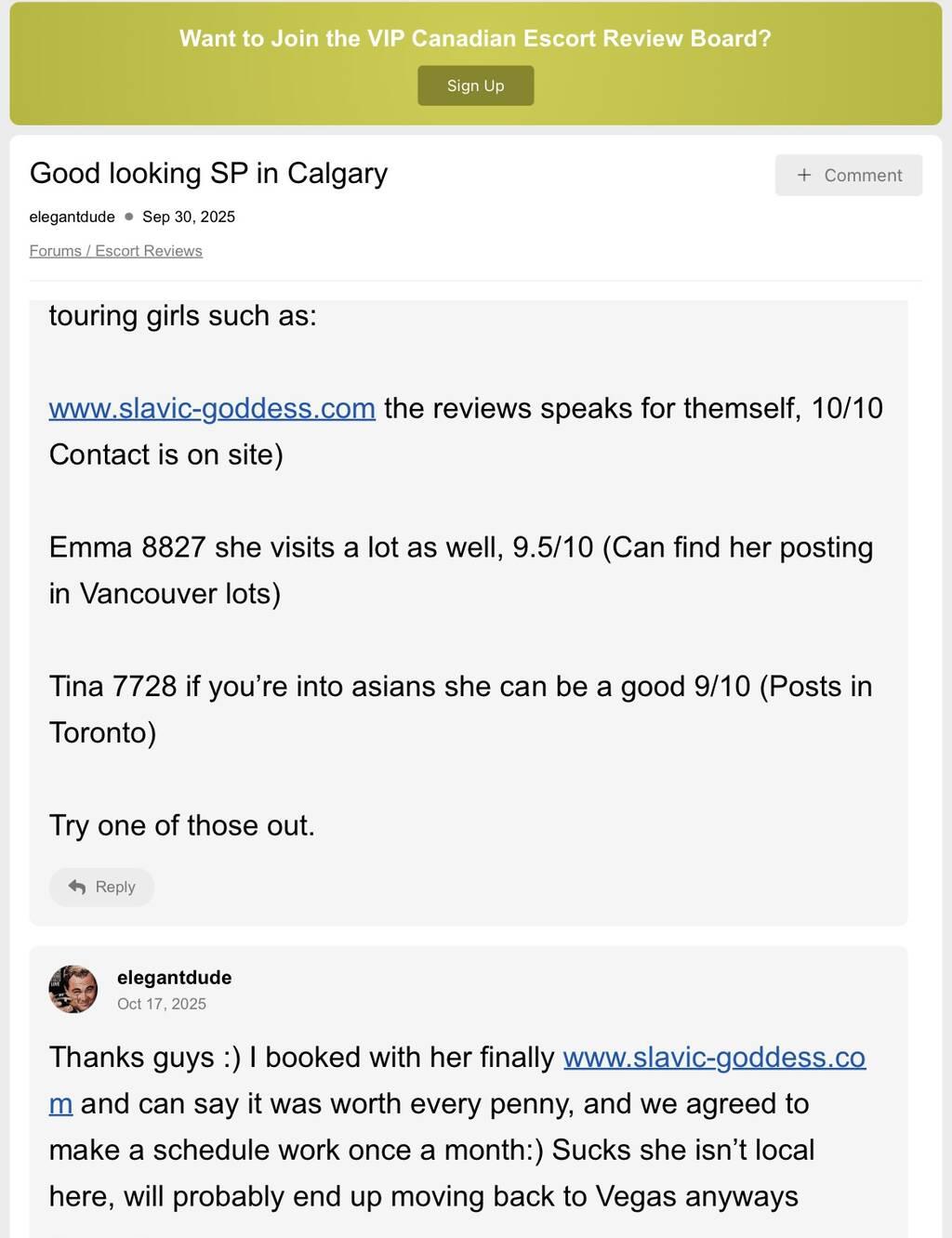Viewport: 952px width, 1238px height.
Task: Click the Sign Up button
Action: [475, 86]
